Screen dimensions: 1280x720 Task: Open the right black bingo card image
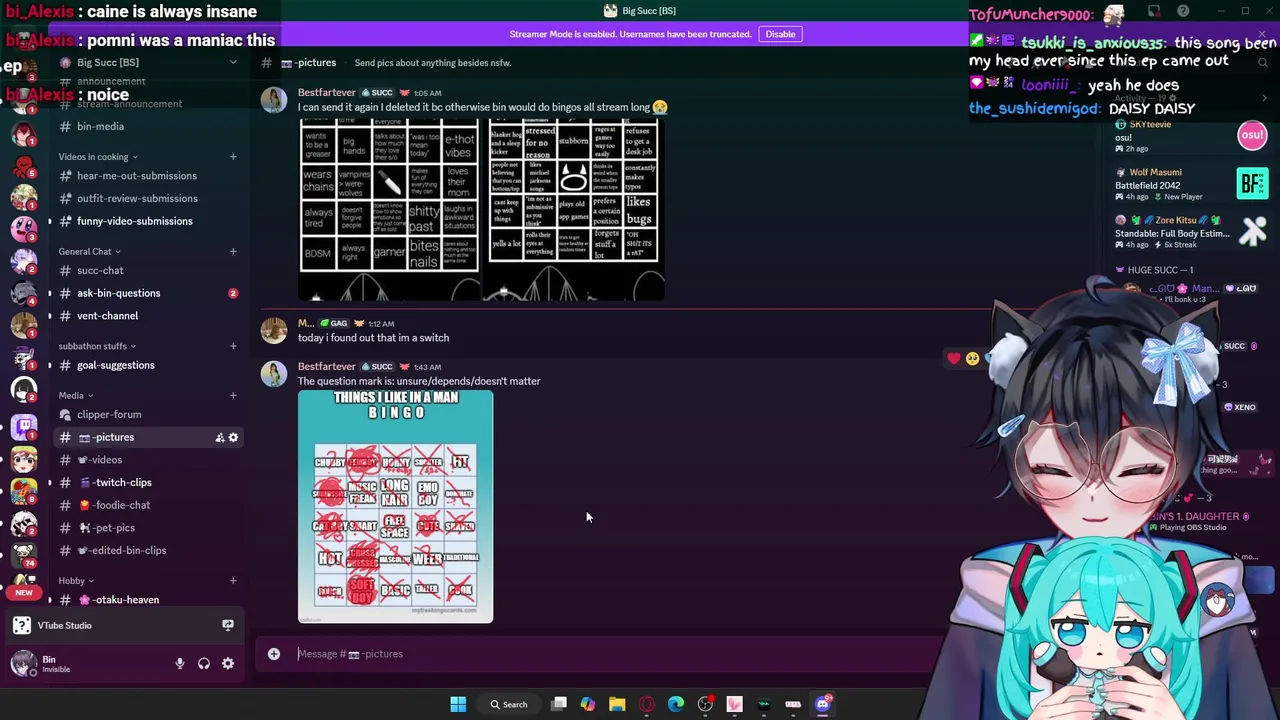pyautogui.click(x=575, y=209)
